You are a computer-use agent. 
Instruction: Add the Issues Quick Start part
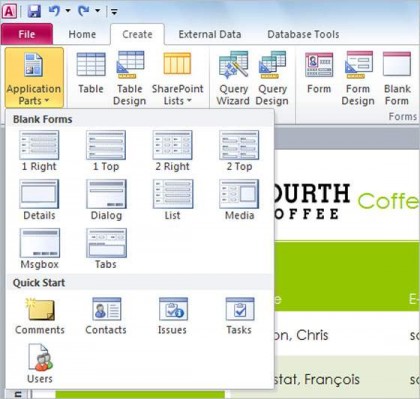[x=172, y=316]
